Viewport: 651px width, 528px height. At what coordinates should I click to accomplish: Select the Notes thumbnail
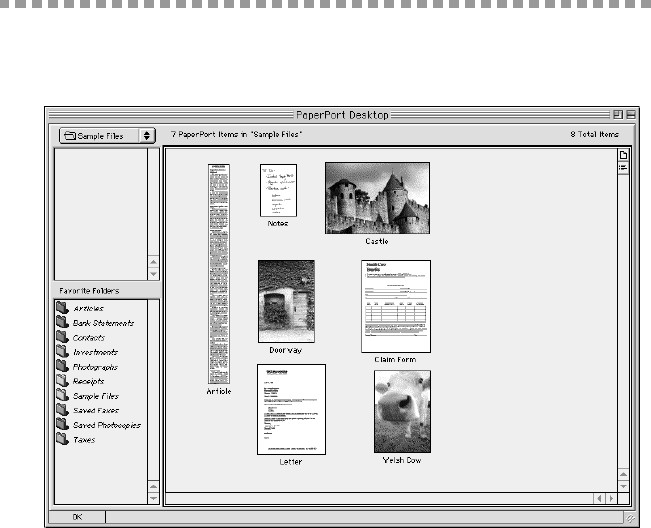pyautogui.click(x=279, y=191)
